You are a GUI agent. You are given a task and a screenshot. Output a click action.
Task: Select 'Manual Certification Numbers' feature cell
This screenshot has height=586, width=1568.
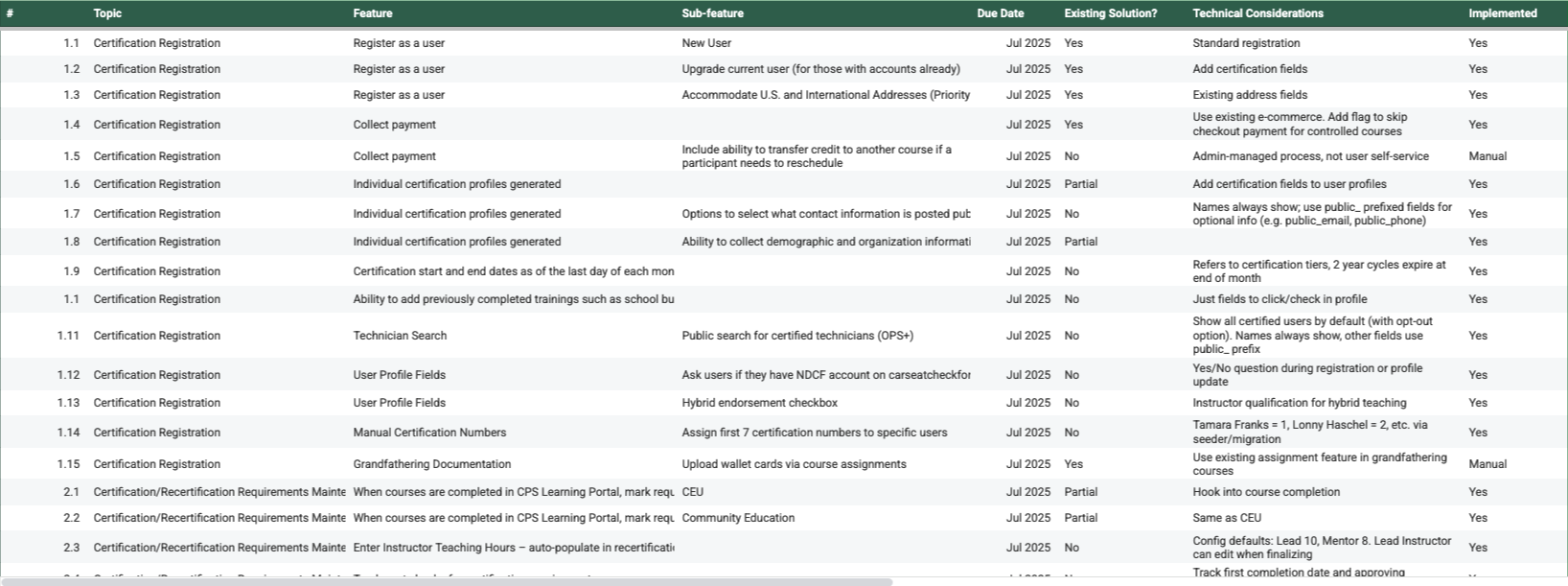429,433
